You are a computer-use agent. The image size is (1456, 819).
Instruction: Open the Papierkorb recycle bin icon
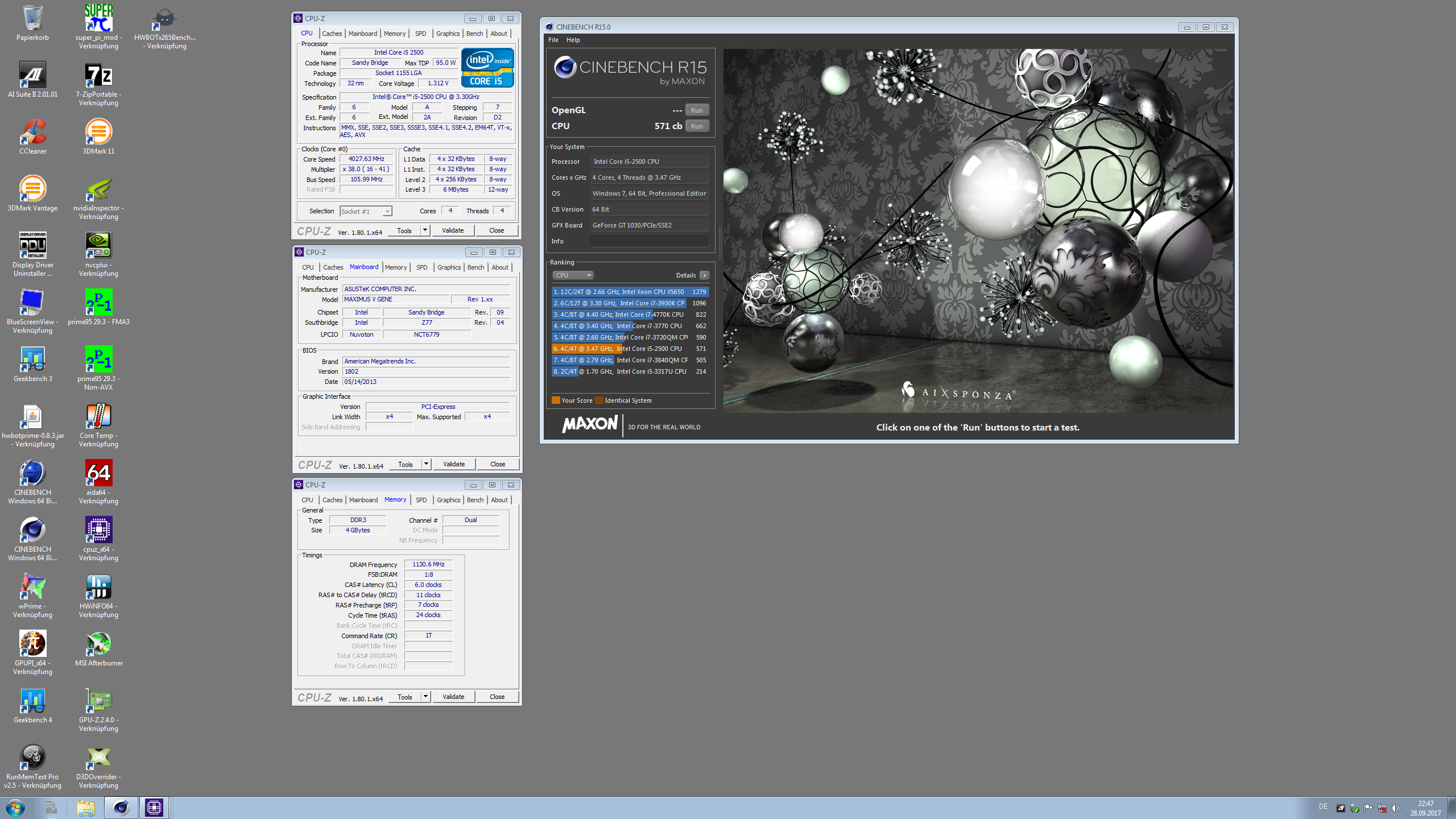pos(32,23)
